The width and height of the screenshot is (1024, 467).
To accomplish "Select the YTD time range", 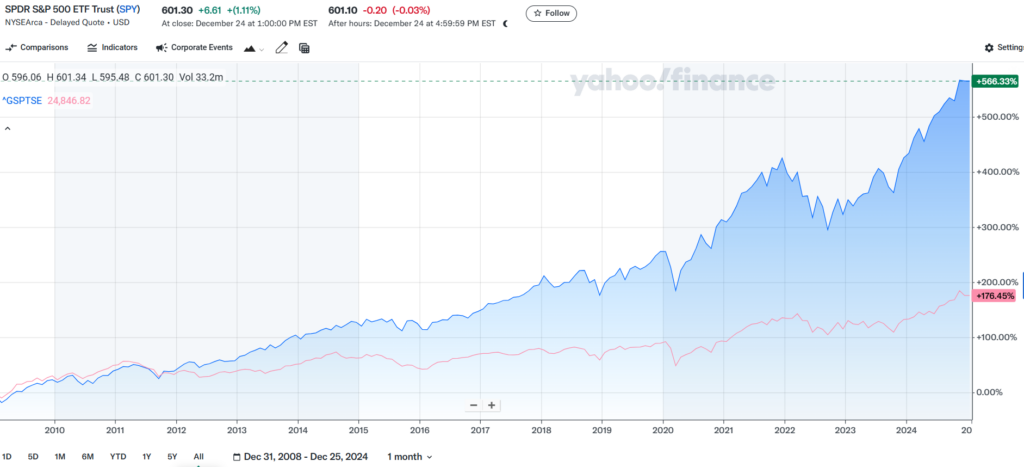I will tap(117, 457).
